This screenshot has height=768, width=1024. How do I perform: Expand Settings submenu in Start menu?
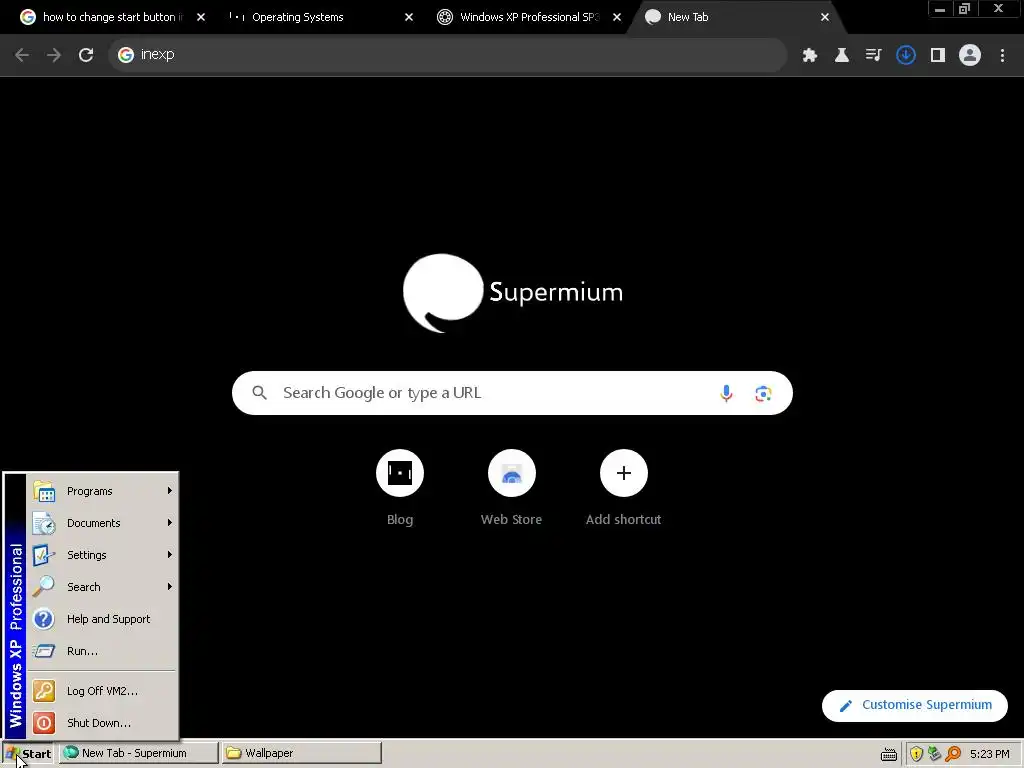[x=103, y=555]
